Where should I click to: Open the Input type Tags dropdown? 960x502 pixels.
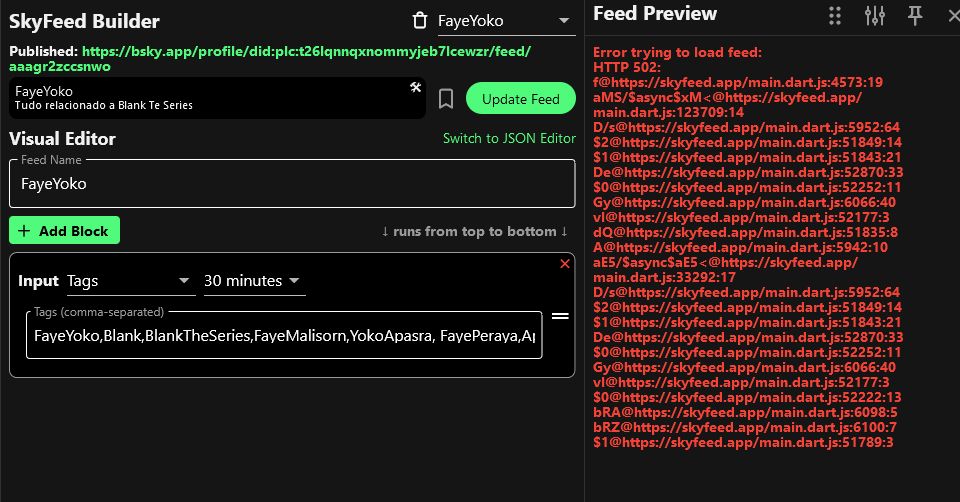[x=130, y=281]
